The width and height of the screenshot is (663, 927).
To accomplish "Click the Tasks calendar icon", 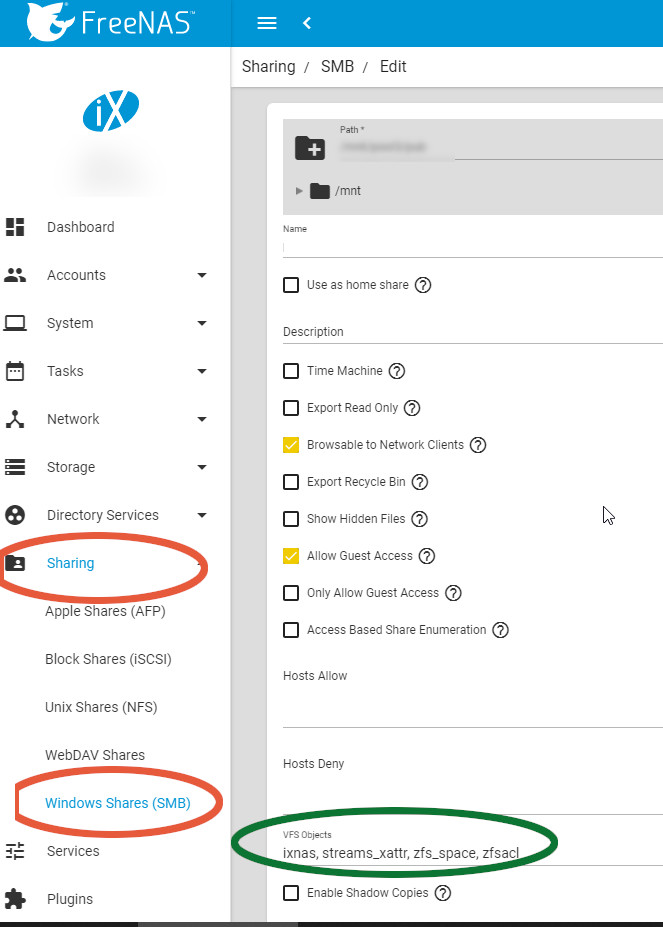I will pos(15,371).
